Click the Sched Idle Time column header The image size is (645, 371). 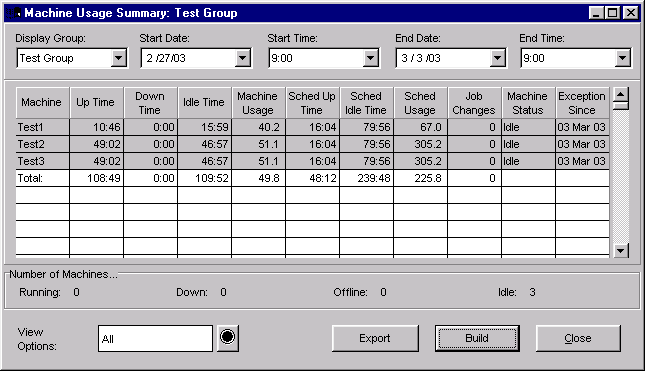[x=367, y=102]
